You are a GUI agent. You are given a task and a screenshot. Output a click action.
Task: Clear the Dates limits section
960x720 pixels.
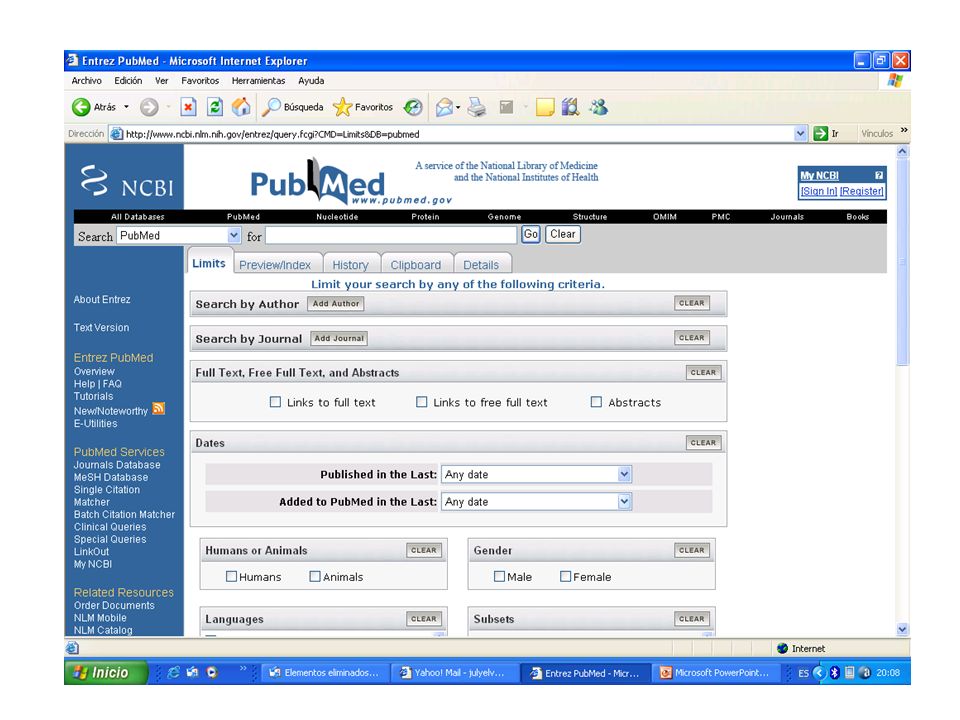pos(703,443)
